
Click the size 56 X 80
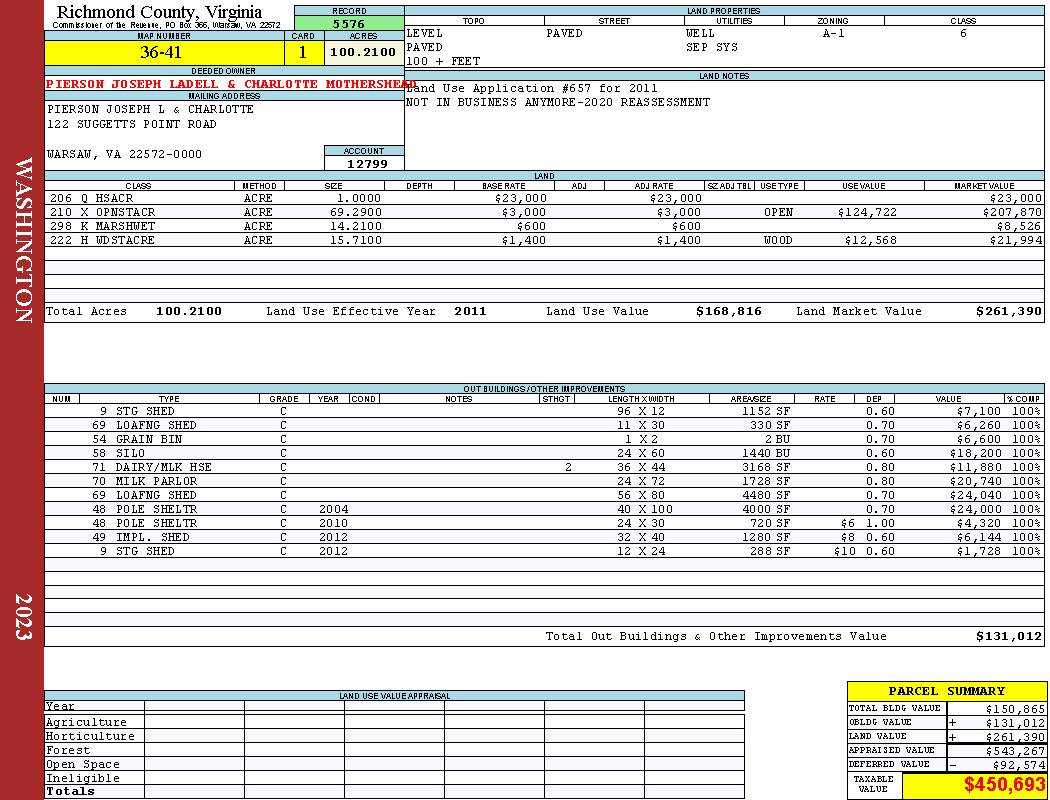pyautogui.click(x=641, y=495)
